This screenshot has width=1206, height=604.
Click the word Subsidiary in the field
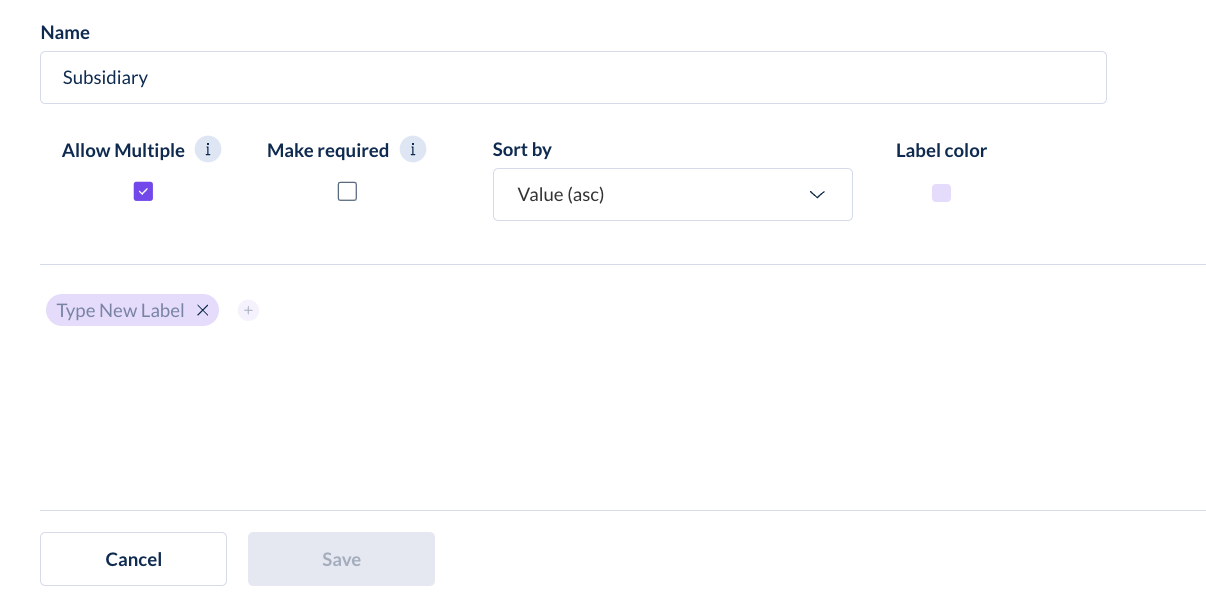105,77
